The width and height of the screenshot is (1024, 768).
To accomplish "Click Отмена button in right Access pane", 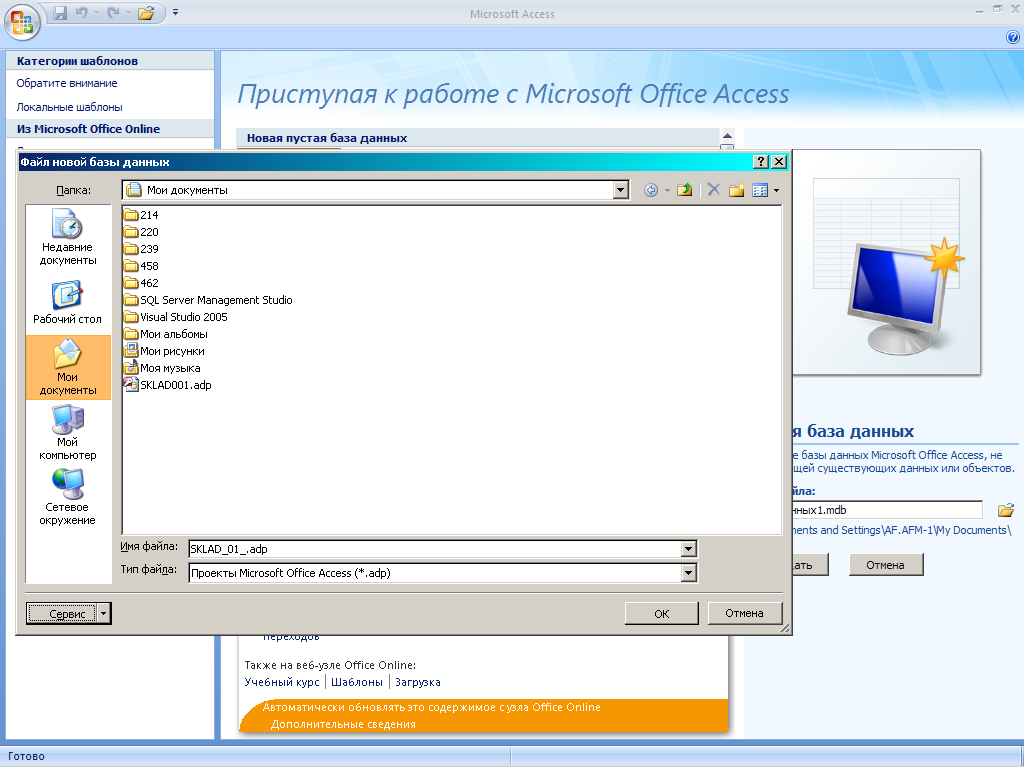I will click(x=886, y=565).
